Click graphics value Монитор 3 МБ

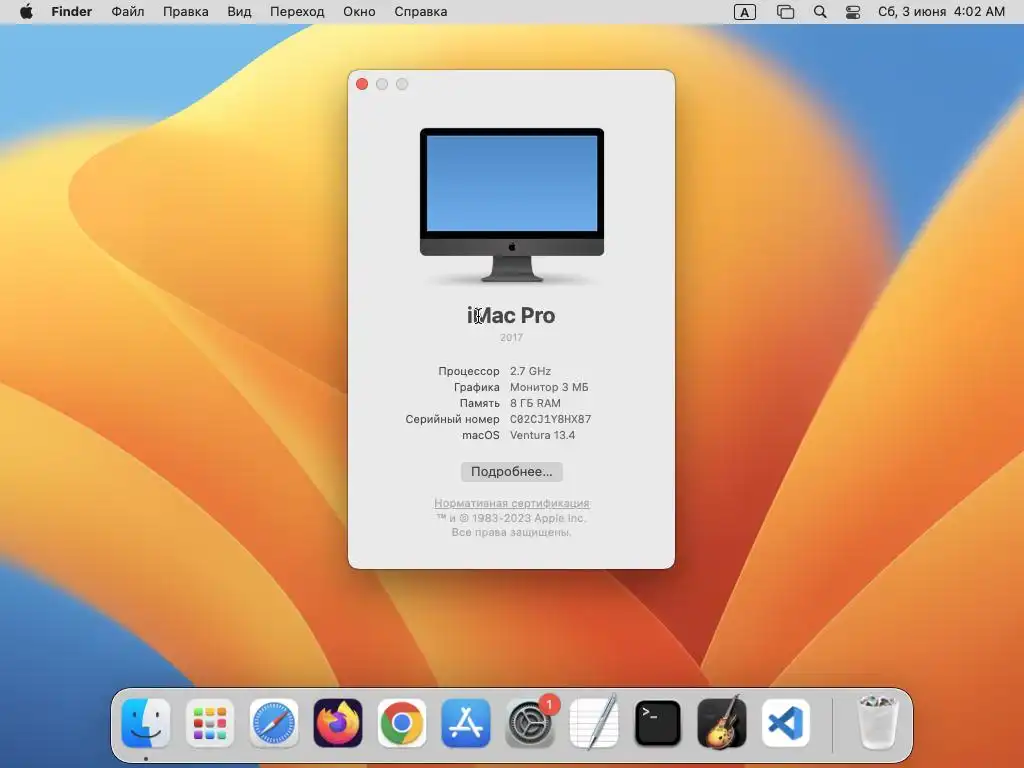549,387
